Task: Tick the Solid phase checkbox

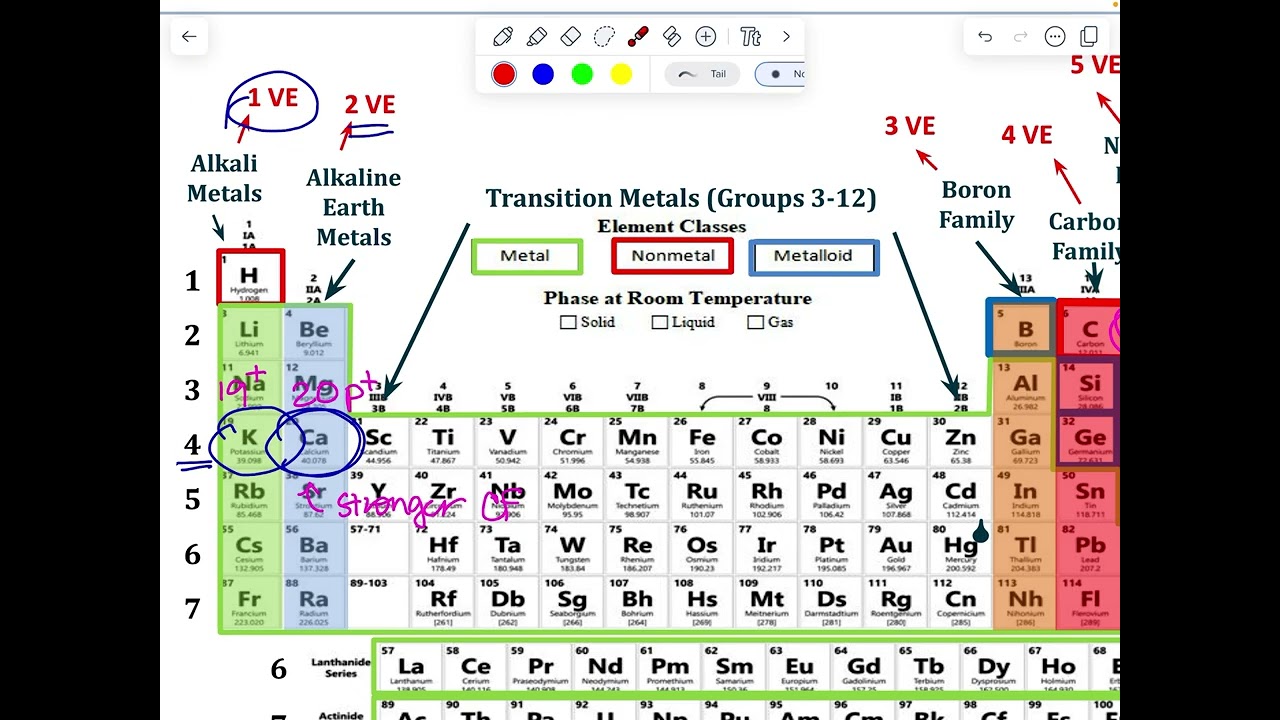Action: pyautogui.click(x=568, y=322)
